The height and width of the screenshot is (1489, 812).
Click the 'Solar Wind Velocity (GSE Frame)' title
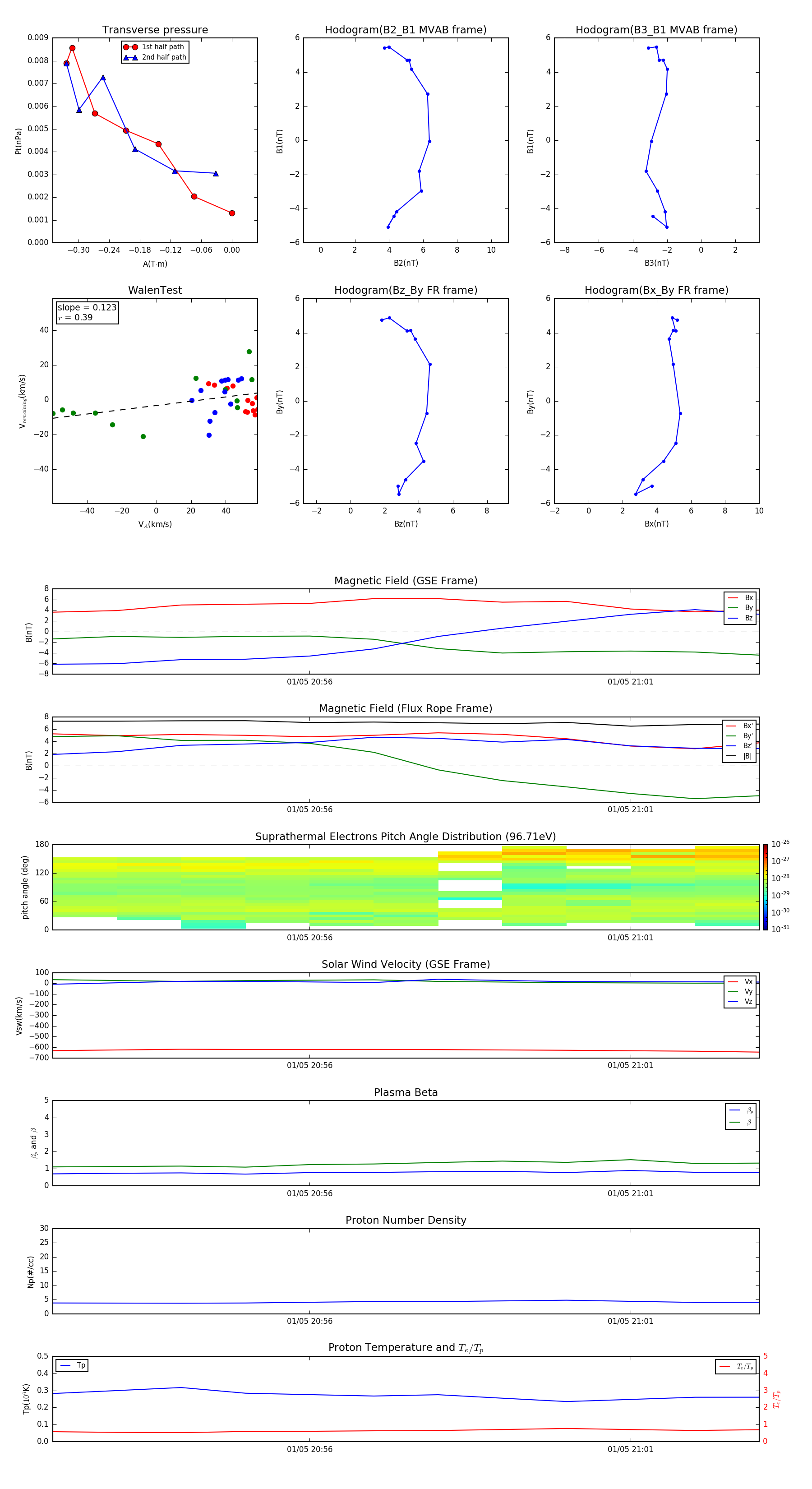[406, 964]
